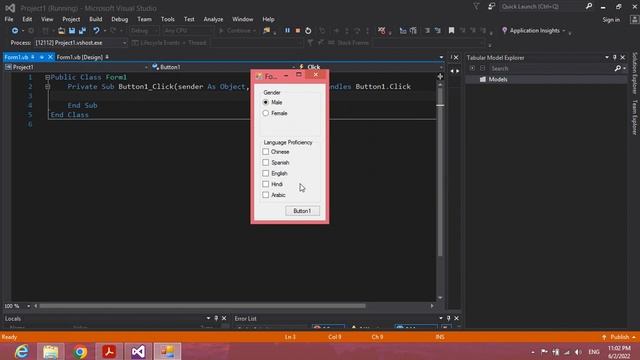
Task: Collapse the Public Class Form1 region
Action: [47, 77]
